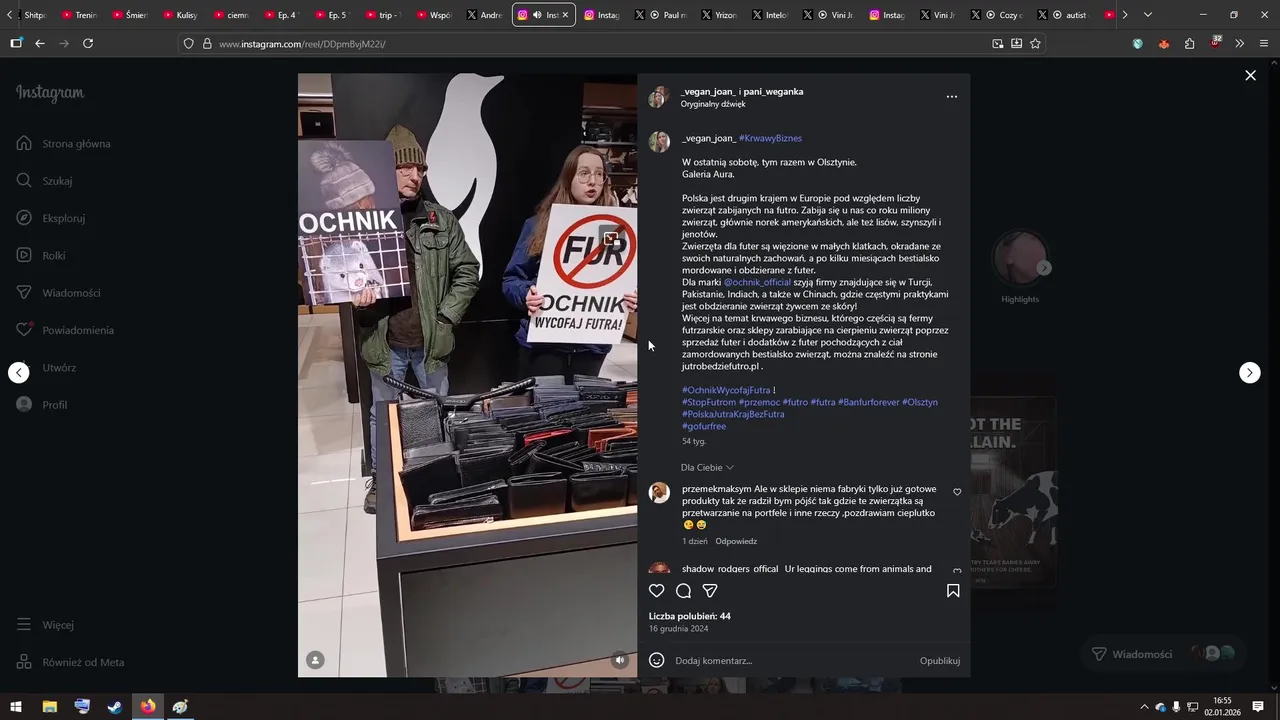Open pani_weganka profile from header
The image size is (1280, 720).
click(773, 91)
